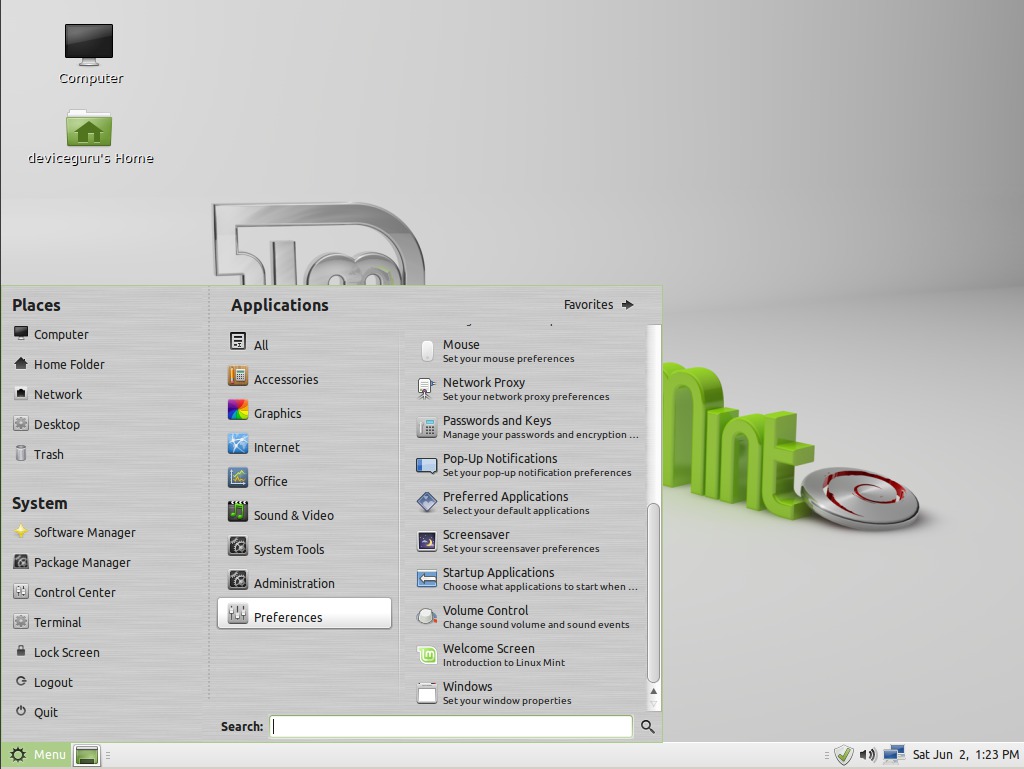Viewport: 1024px width, 769px height.
Task: Click the panel clock Sat Jun 2
Action: coord(965,755)
